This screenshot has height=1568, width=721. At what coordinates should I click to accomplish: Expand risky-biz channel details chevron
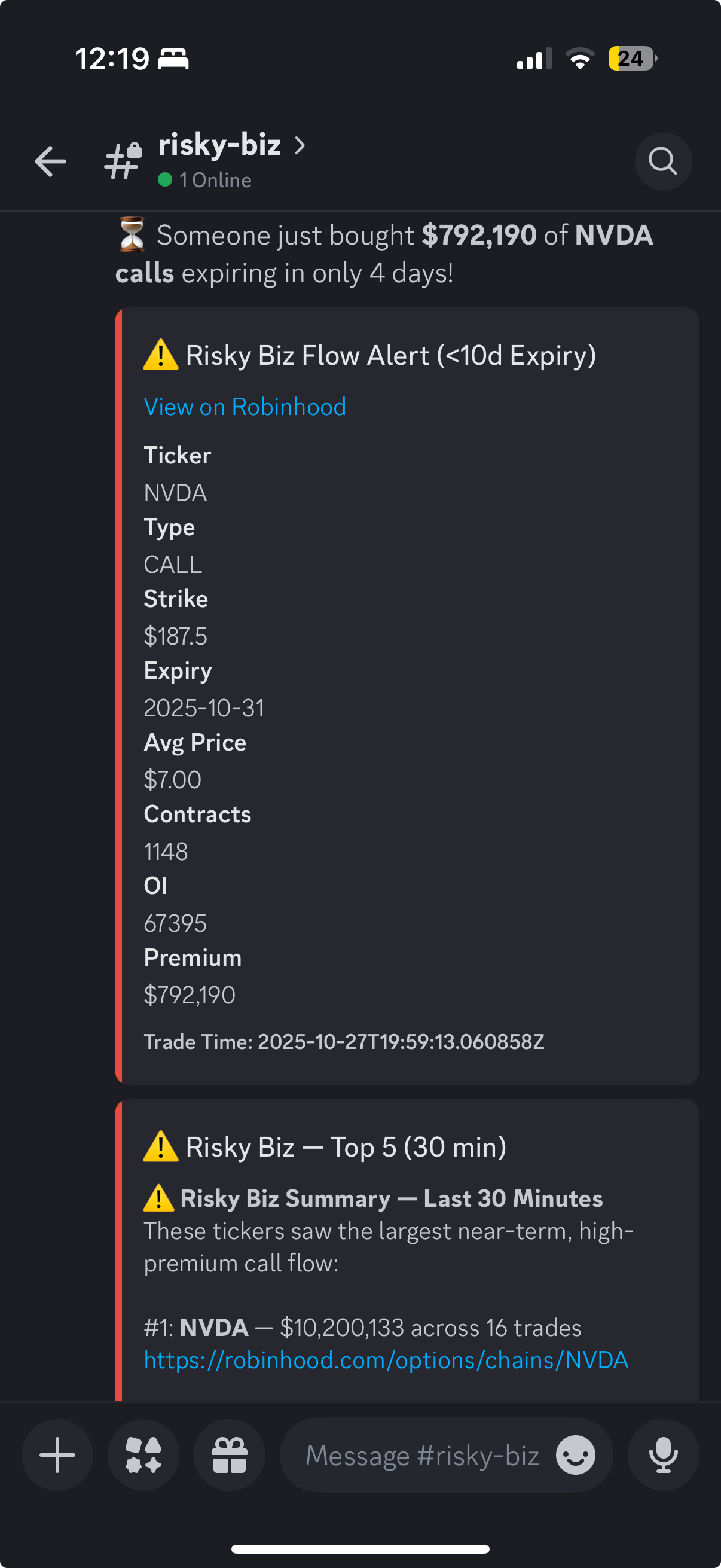click(300, 145)
